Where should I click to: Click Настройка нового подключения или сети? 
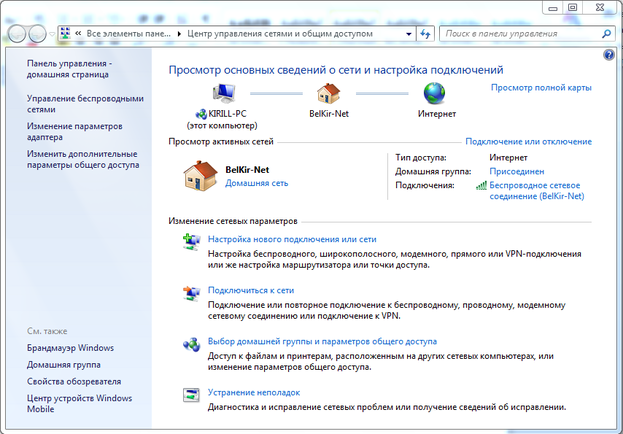pos(292,239)
